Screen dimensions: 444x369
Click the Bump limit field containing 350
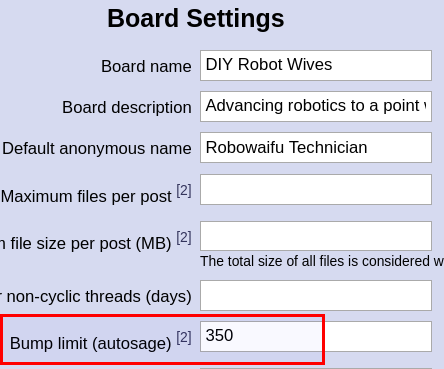316,336
